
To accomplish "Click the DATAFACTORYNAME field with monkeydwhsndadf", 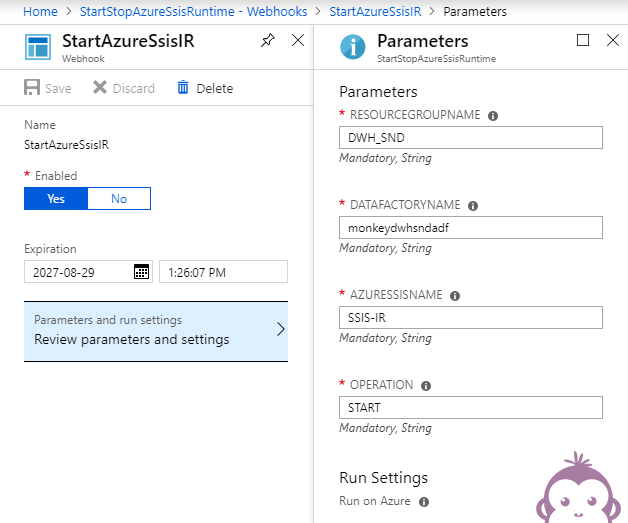I will [471, 227].
